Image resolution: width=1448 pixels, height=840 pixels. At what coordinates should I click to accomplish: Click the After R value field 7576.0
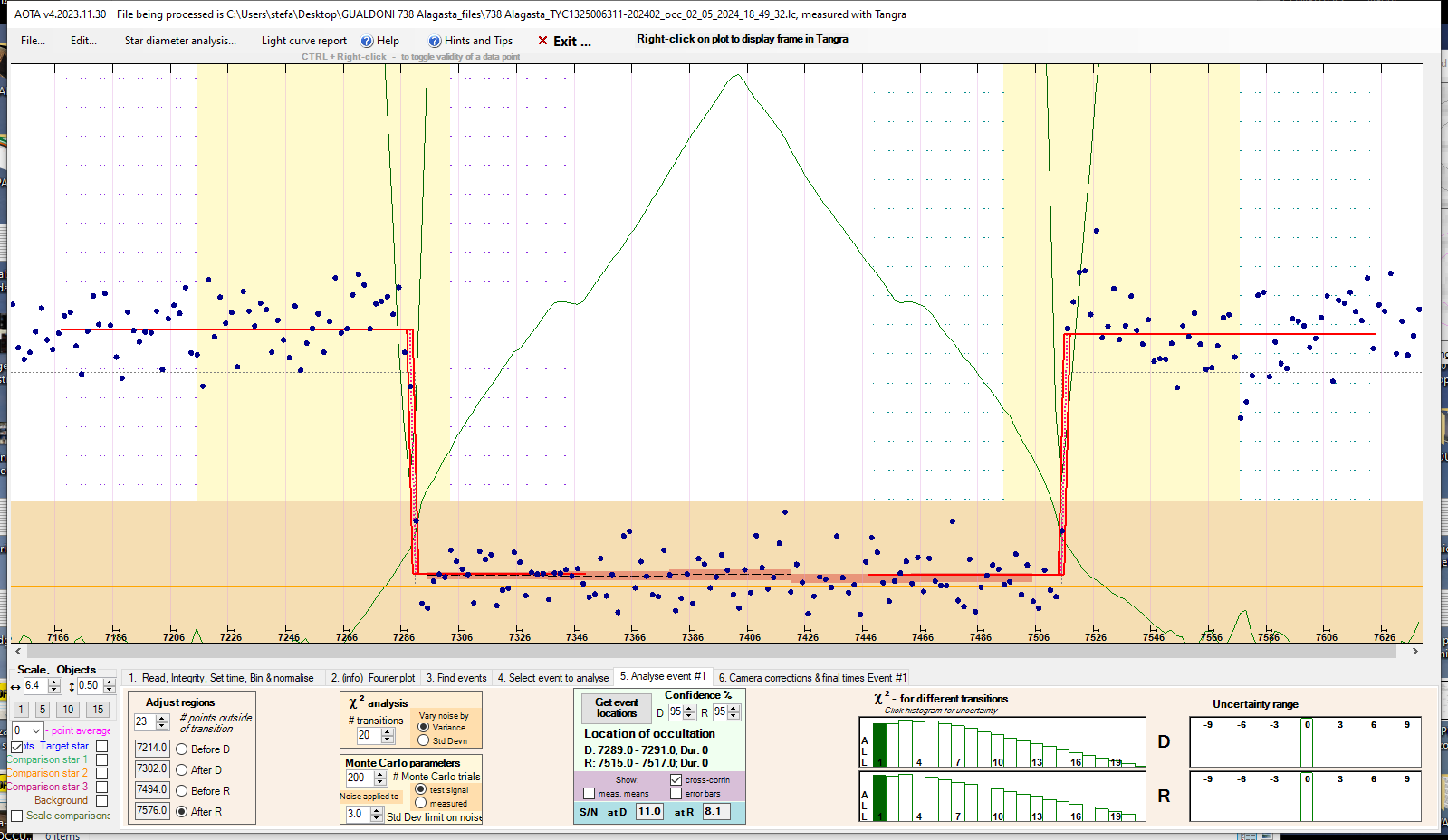(152, 811)
